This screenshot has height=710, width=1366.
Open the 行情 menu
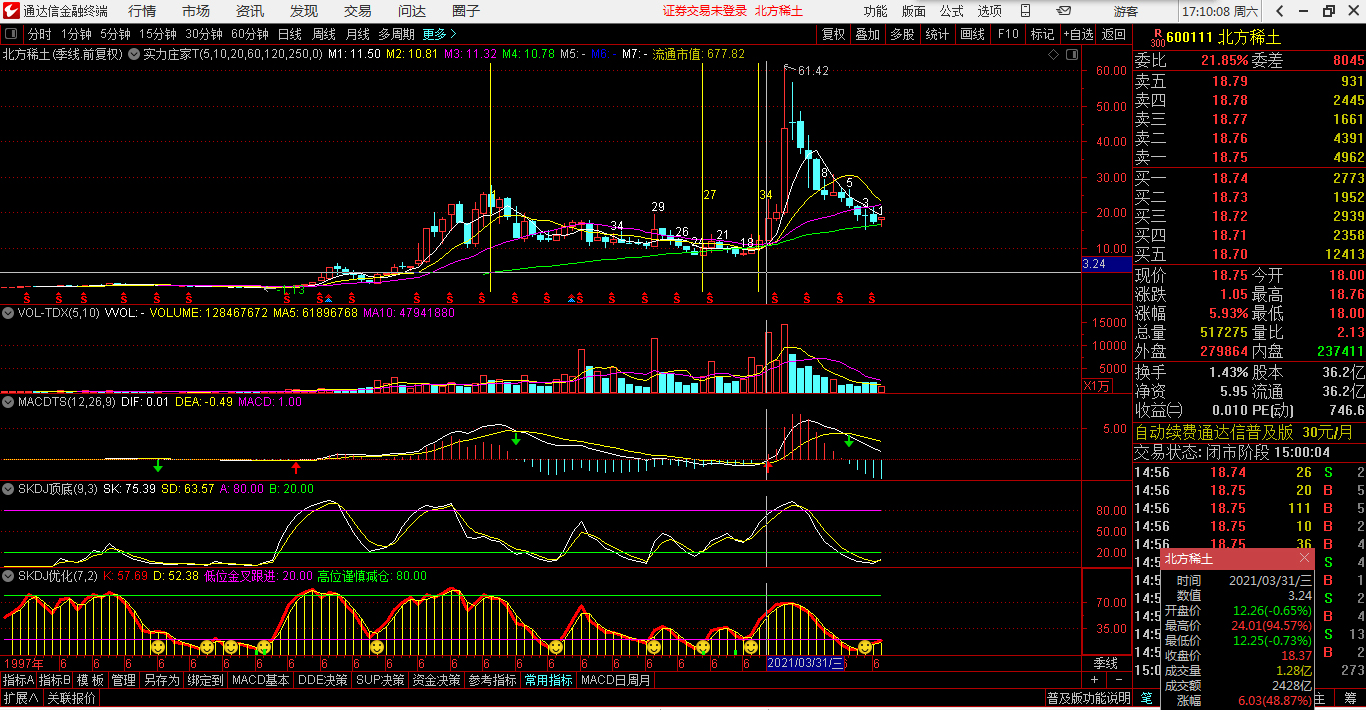pos(142,11)
